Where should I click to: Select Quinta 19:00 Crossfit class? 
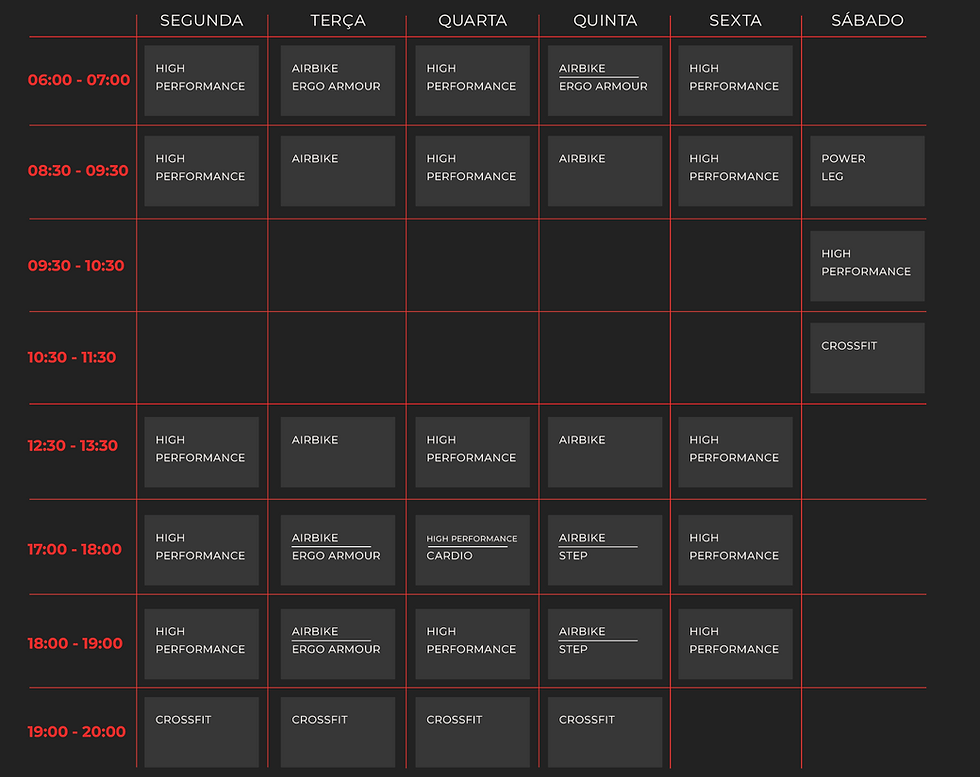click(x=604, y=732)
